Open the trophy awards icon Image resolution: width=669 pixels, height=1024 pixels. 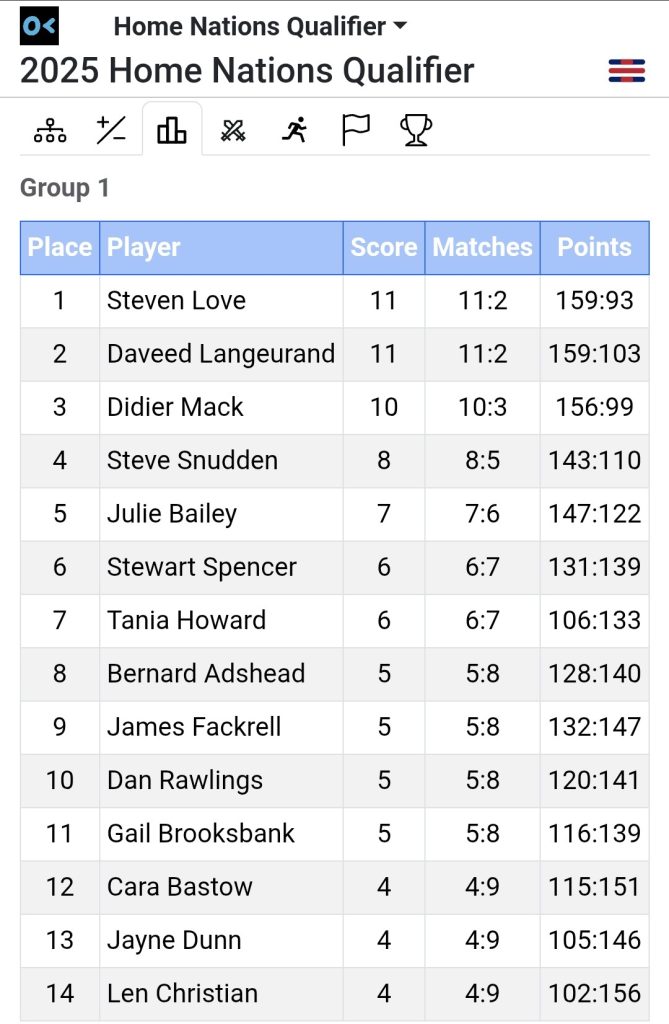coord(416,130)
